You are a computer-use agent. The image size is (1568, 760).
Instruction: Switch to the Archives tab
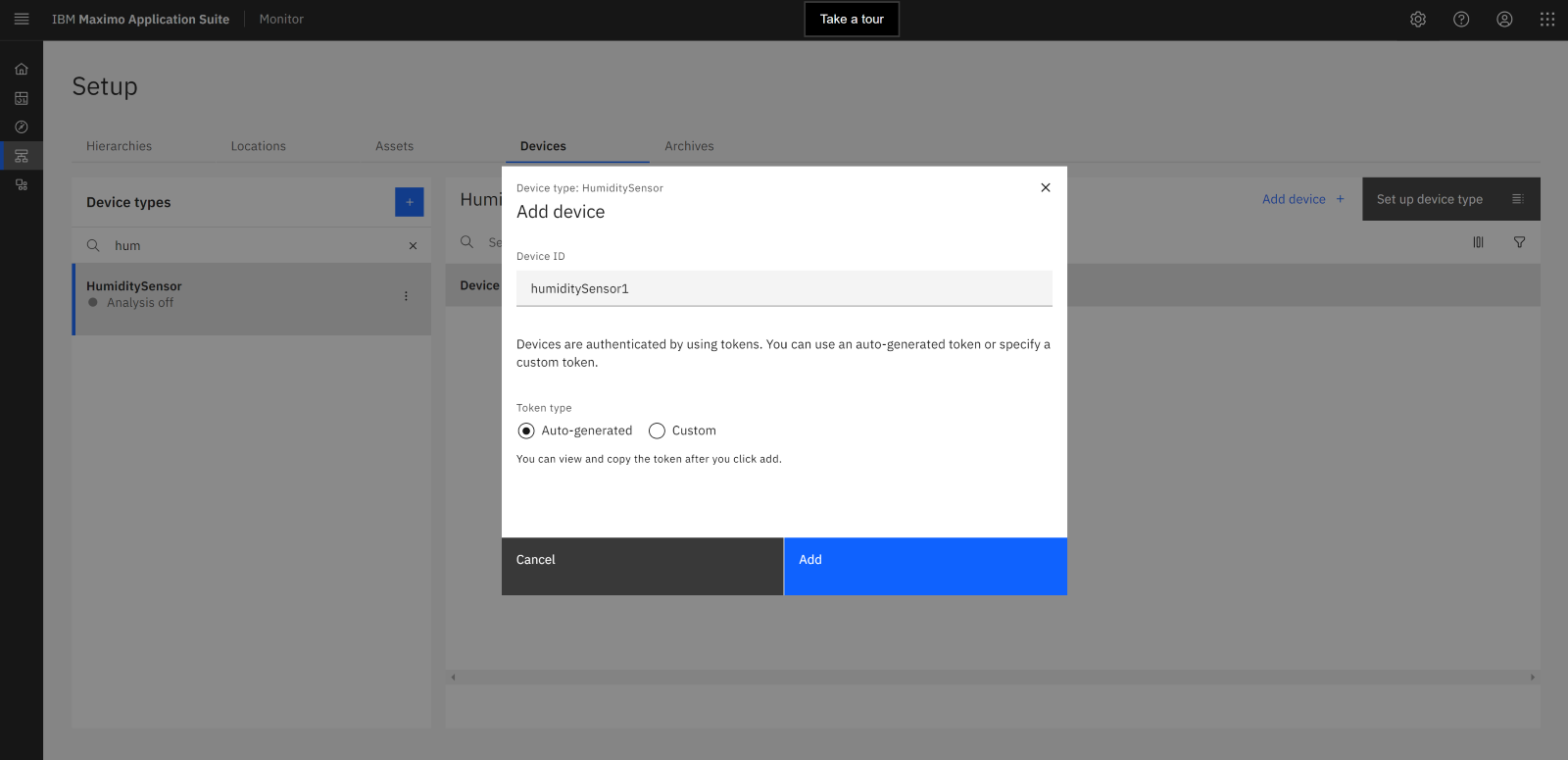pyautogui.click(x=689, y=146)
